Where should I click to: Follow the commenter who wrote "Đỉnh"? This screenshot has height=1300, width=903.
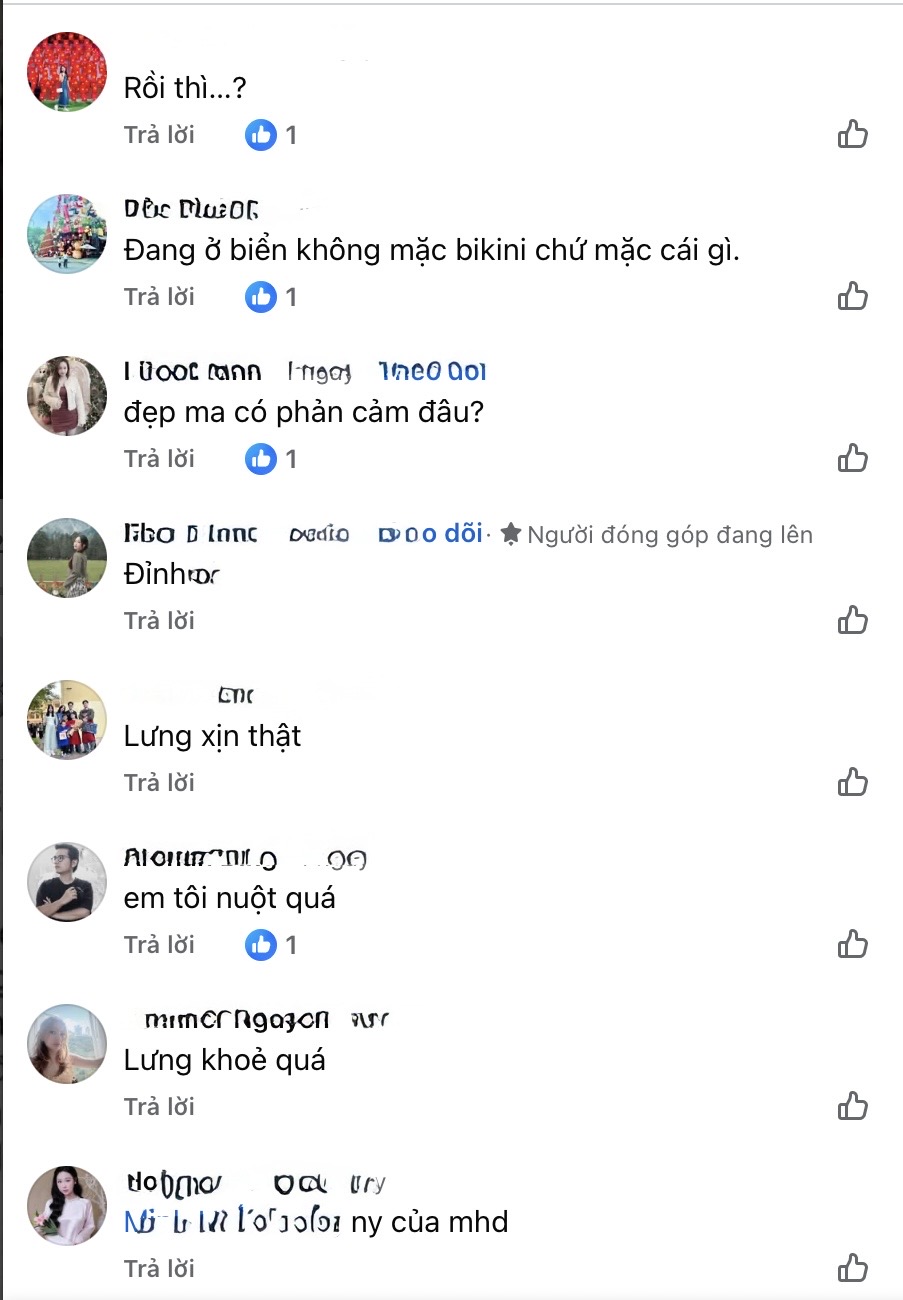432,534
